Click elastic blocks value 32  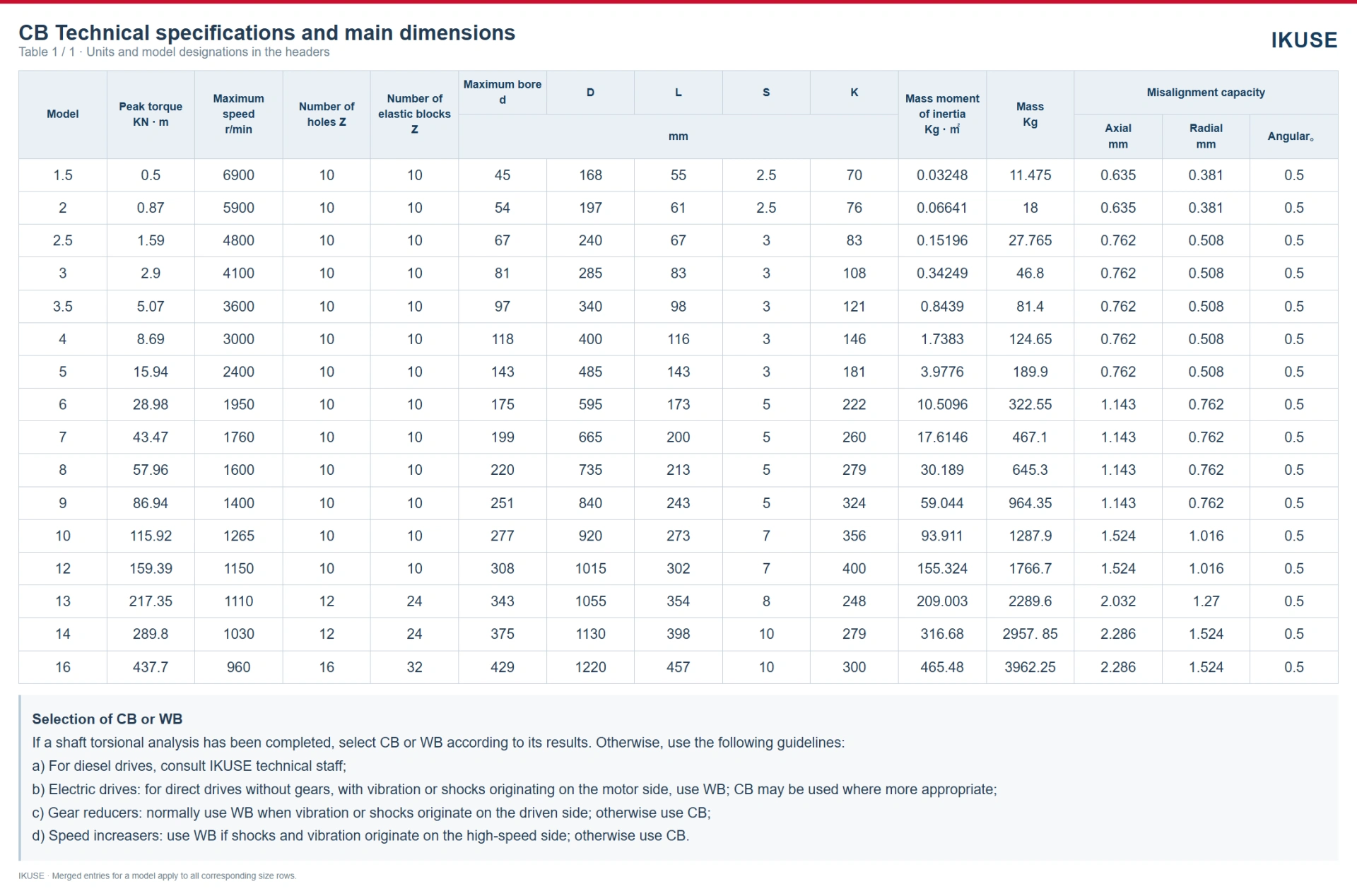click(x=414, y=667)
